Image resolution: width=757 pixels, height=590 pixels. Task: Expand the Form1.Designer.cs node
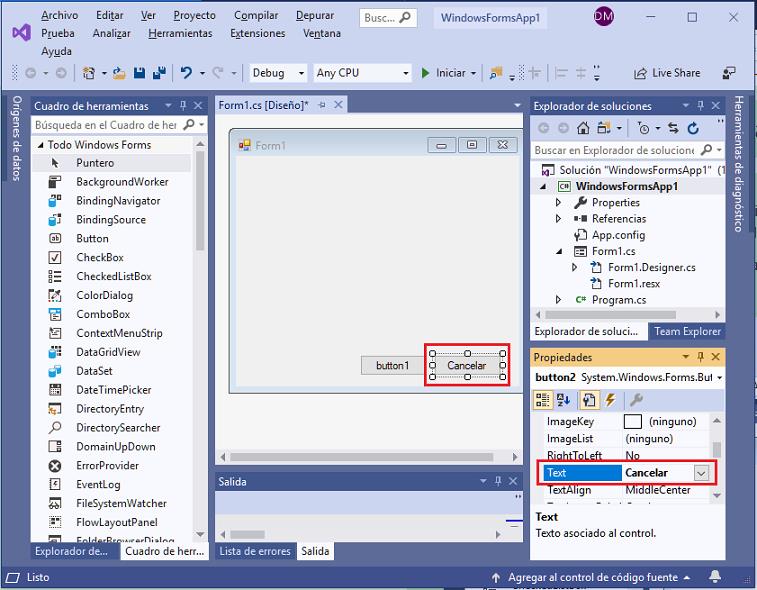[574, 267]
